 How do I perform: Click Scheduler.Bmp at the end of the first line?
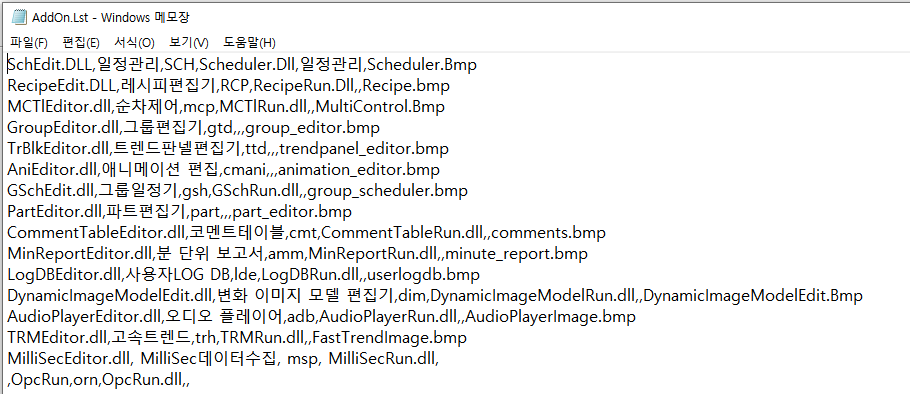(x=422, y=64)
